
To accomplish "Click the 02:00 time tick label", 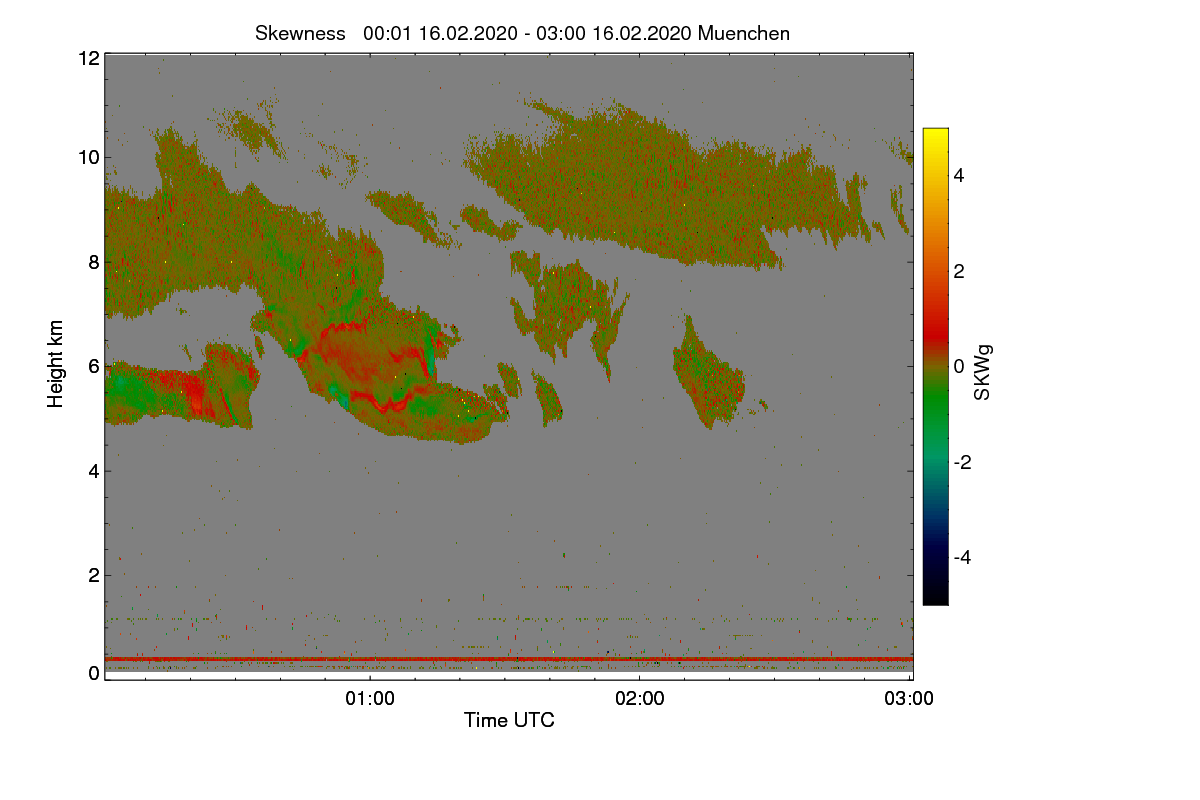I will pyautogui.click(x=640, y=699).
